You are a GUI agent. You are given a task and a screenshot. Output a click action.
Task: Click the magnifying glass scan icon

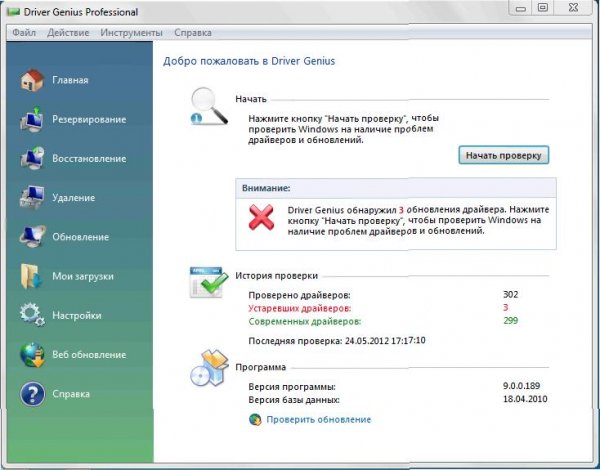(x=209, y=106)
